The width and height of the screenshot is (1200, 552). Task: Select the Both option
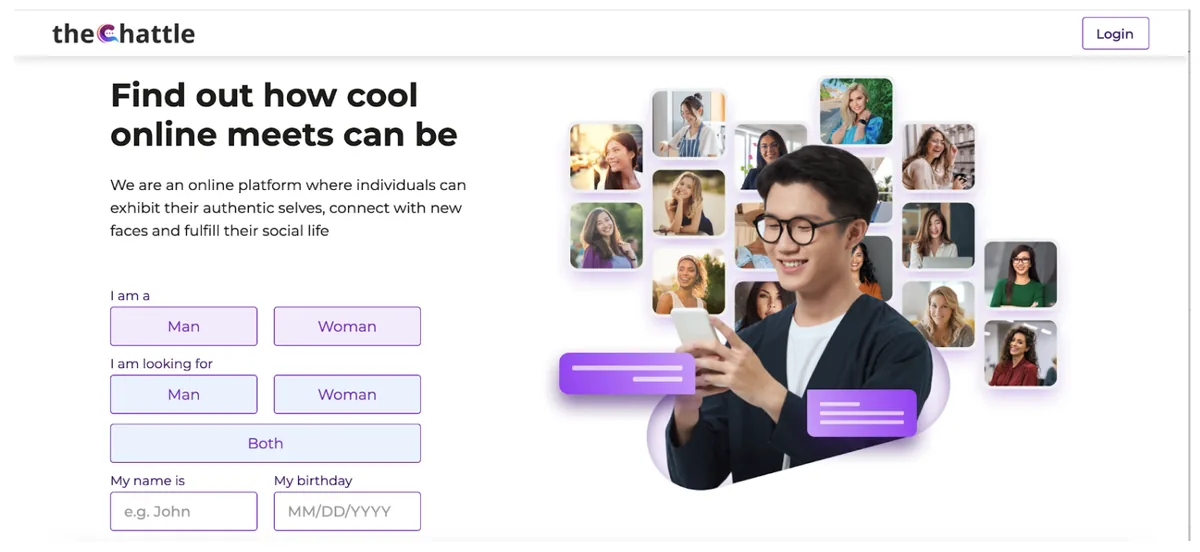click(x=265, y=443)
